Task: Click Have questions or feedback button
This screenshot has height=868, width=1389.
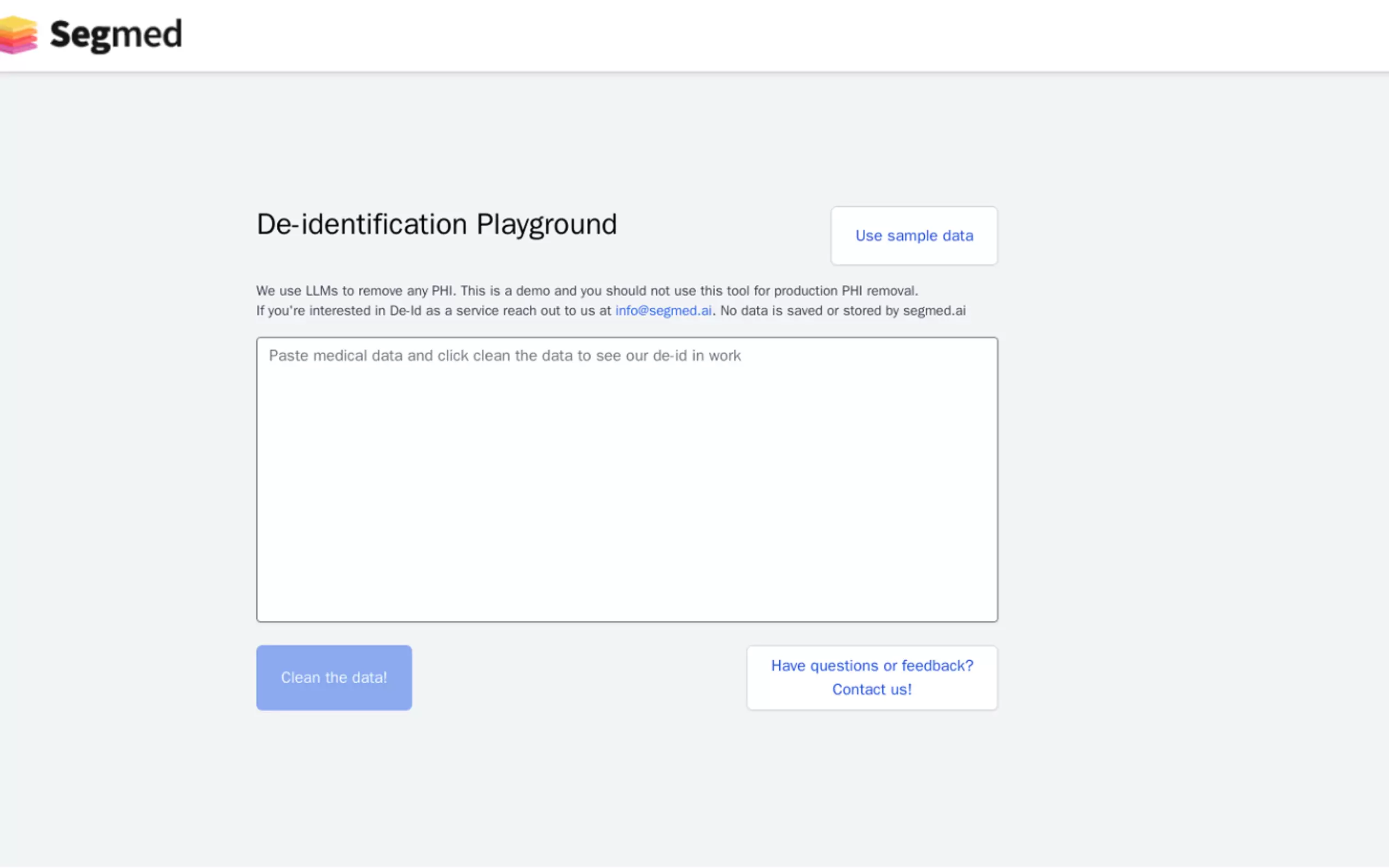Action: click(x=871, y=677)
